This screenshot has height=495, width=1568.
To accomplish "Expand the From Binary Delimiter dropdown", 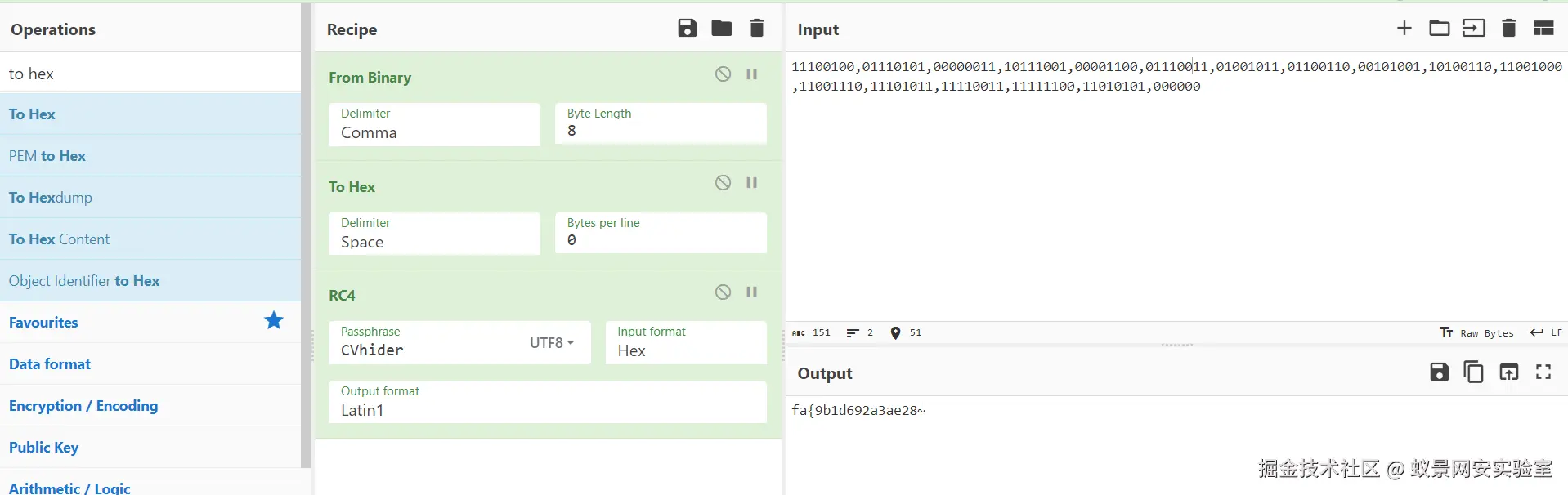I will [x=434, y=125].
